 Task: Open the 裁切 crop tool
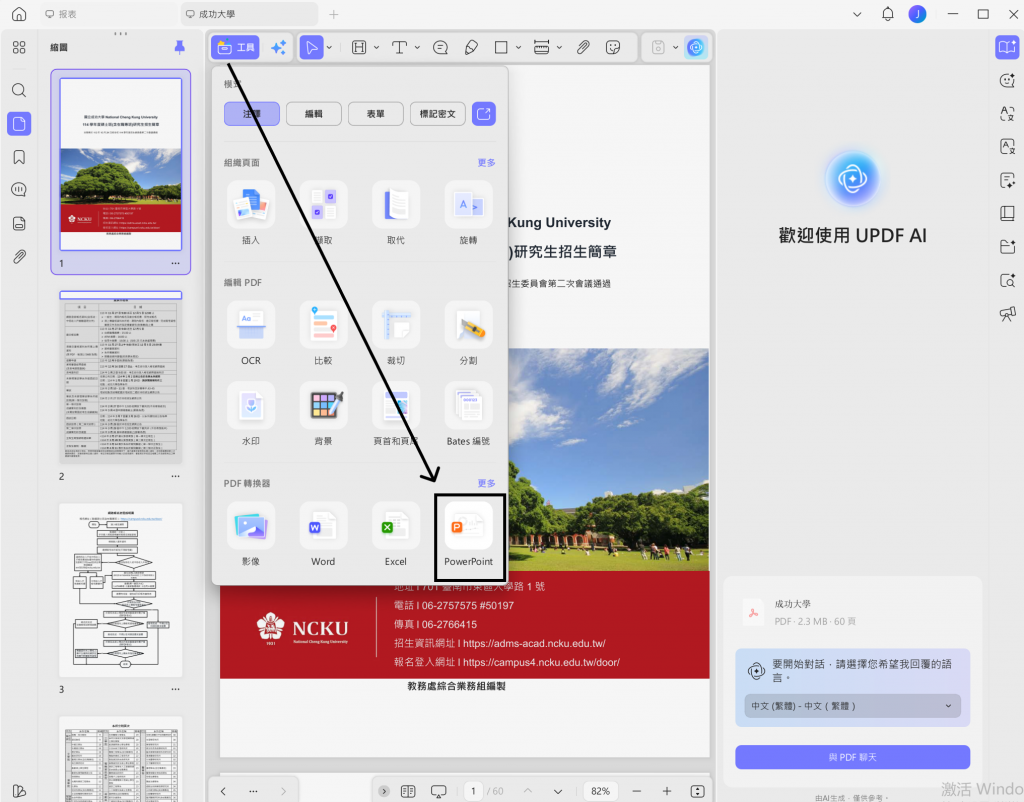point(396,334)
